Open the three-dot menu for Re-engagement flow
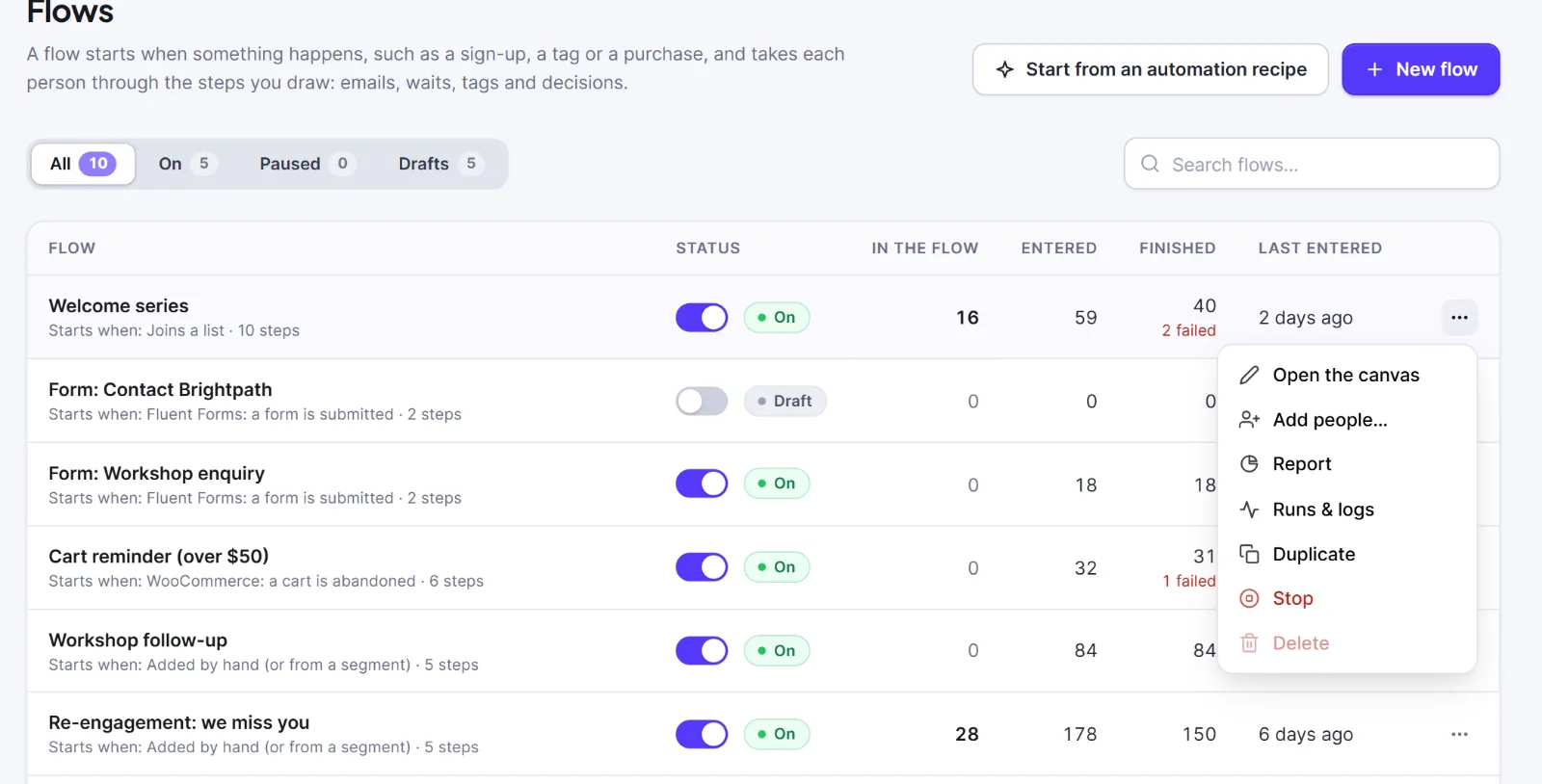This screenshot has width=1542, height=784. (1459, 734)
